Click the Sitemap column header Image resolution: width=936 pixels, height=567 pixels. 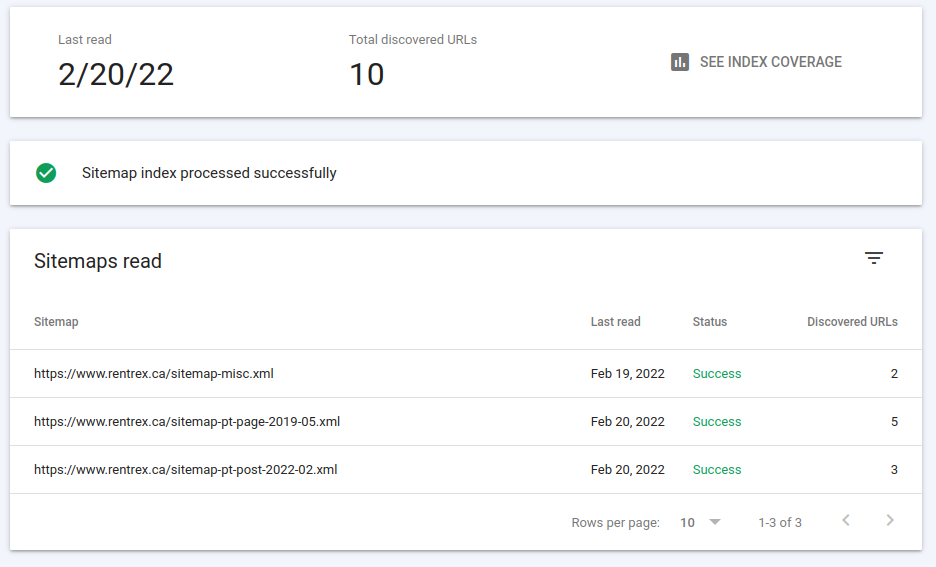(x=56, y=322)
